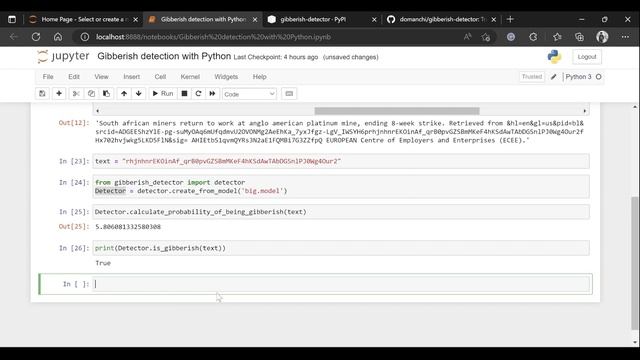
Task: Click the output horizontal scrollbar thumb
Action: click(397, 111)
